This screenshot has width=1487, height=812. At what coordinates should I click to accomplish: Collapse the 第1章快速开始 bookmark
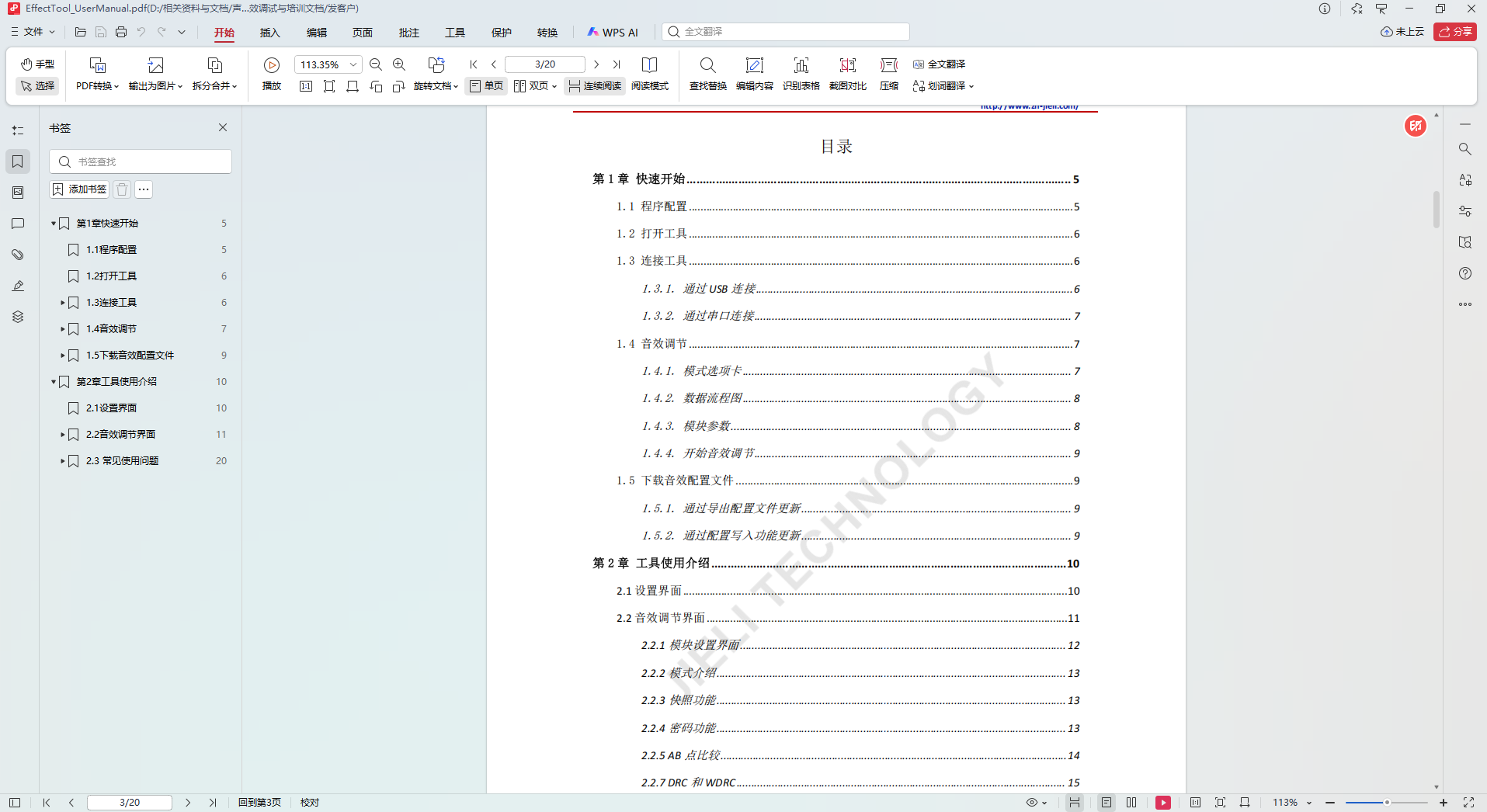(x=54, y=224)
